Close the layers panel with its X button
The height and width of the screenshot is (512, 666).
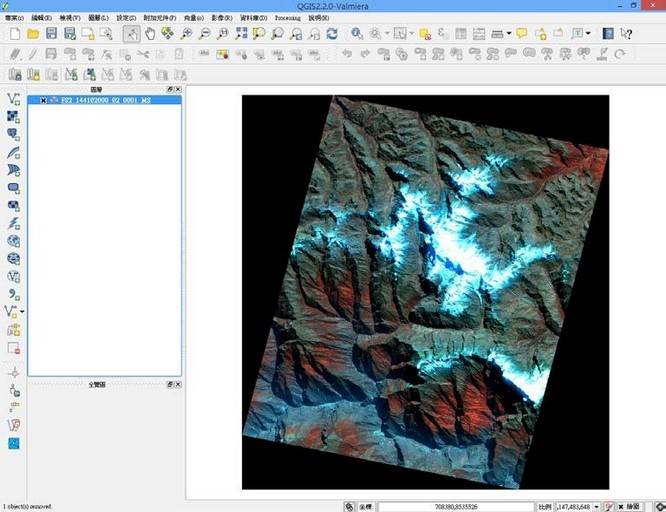178,89
